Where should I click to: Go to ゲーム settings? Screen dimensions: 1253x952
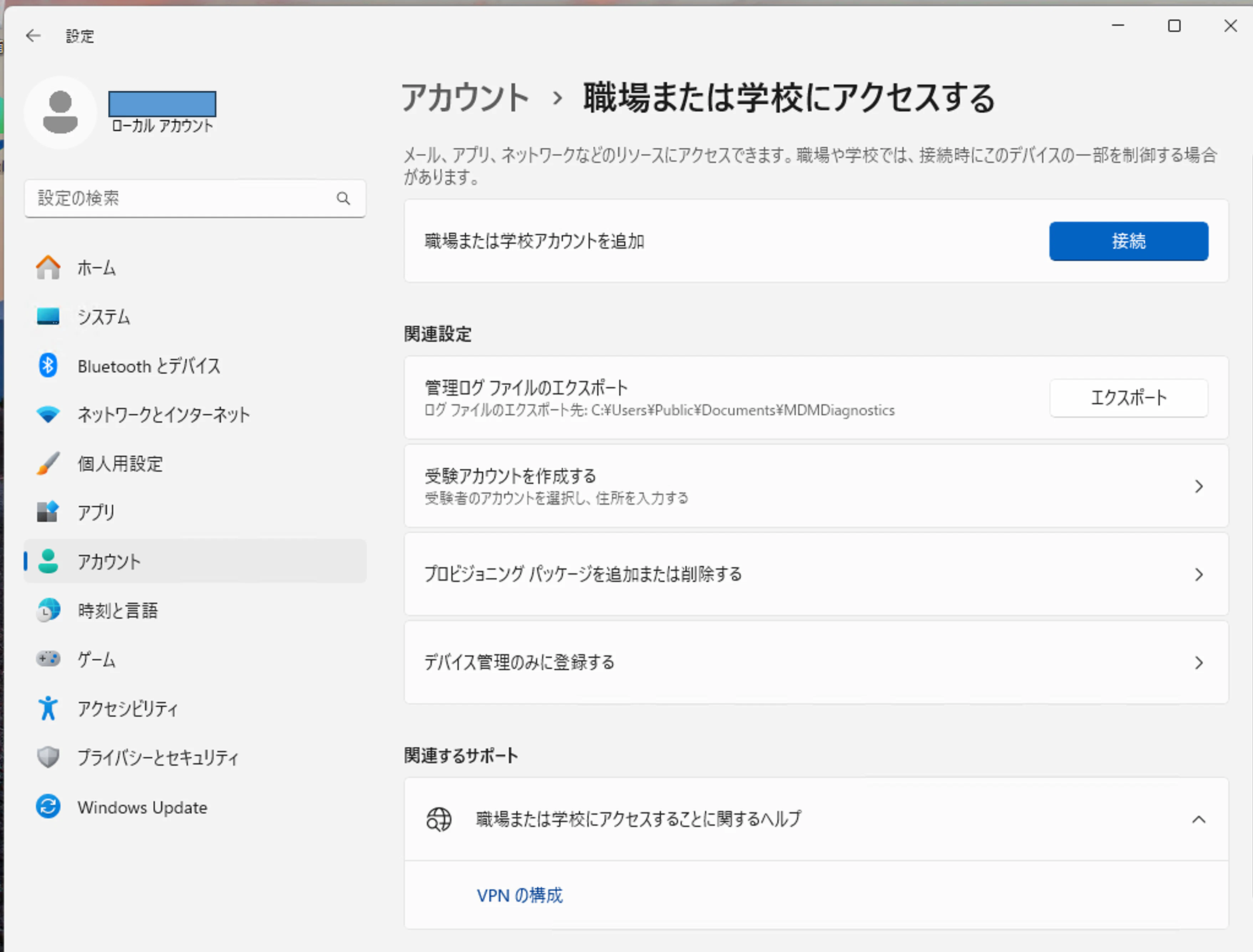(x=195, y=659)
